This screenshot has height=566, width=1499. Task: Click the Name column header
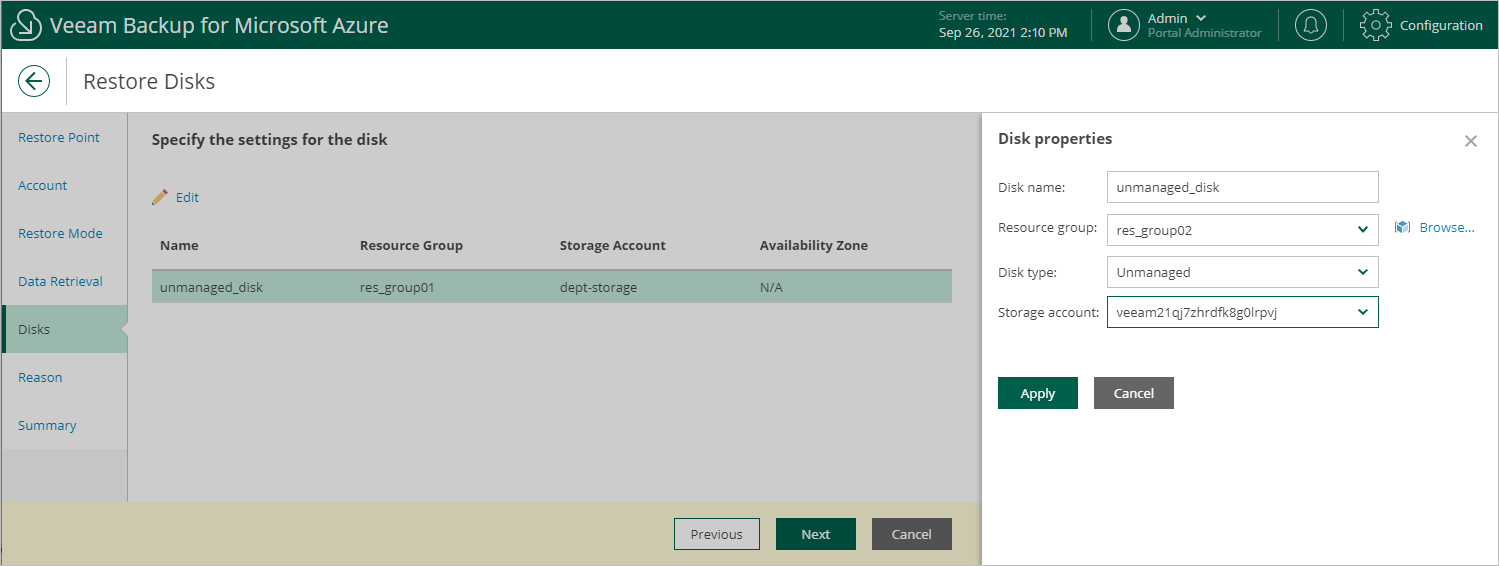pos(179,245)
